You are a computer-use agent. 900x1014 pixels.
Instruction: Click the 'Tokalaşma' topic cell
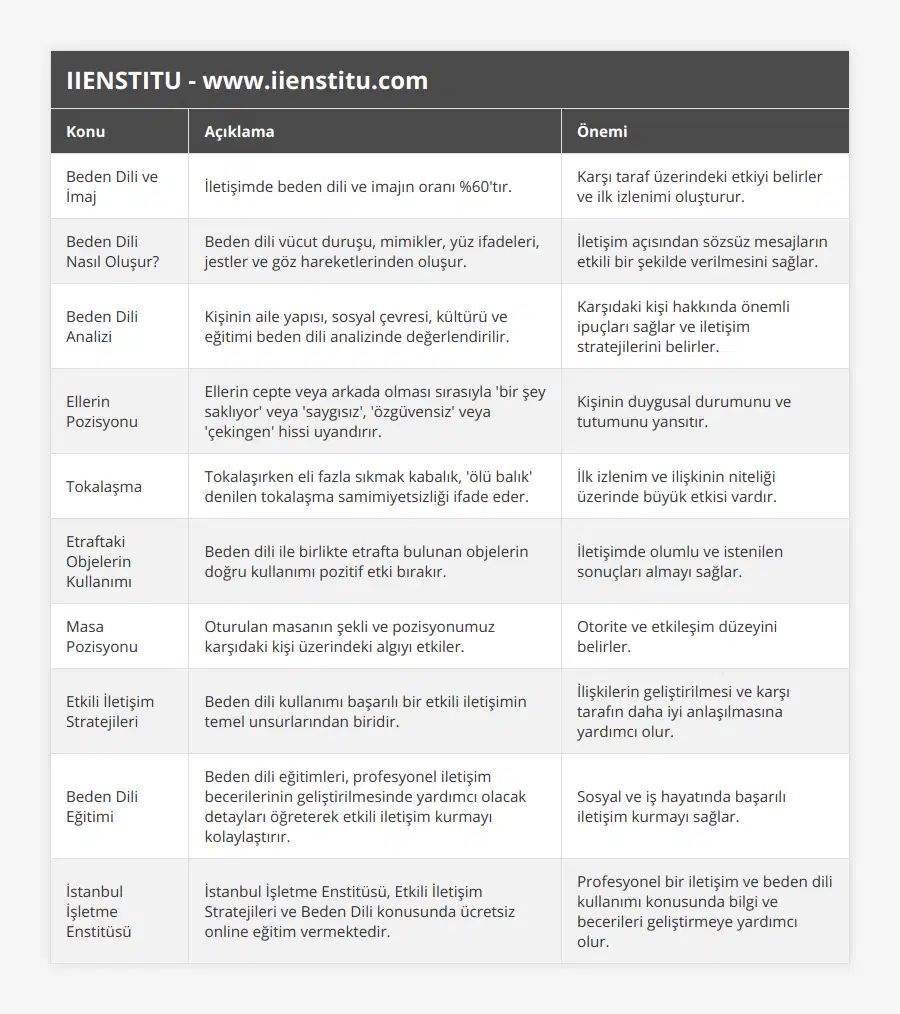[104, 486]
